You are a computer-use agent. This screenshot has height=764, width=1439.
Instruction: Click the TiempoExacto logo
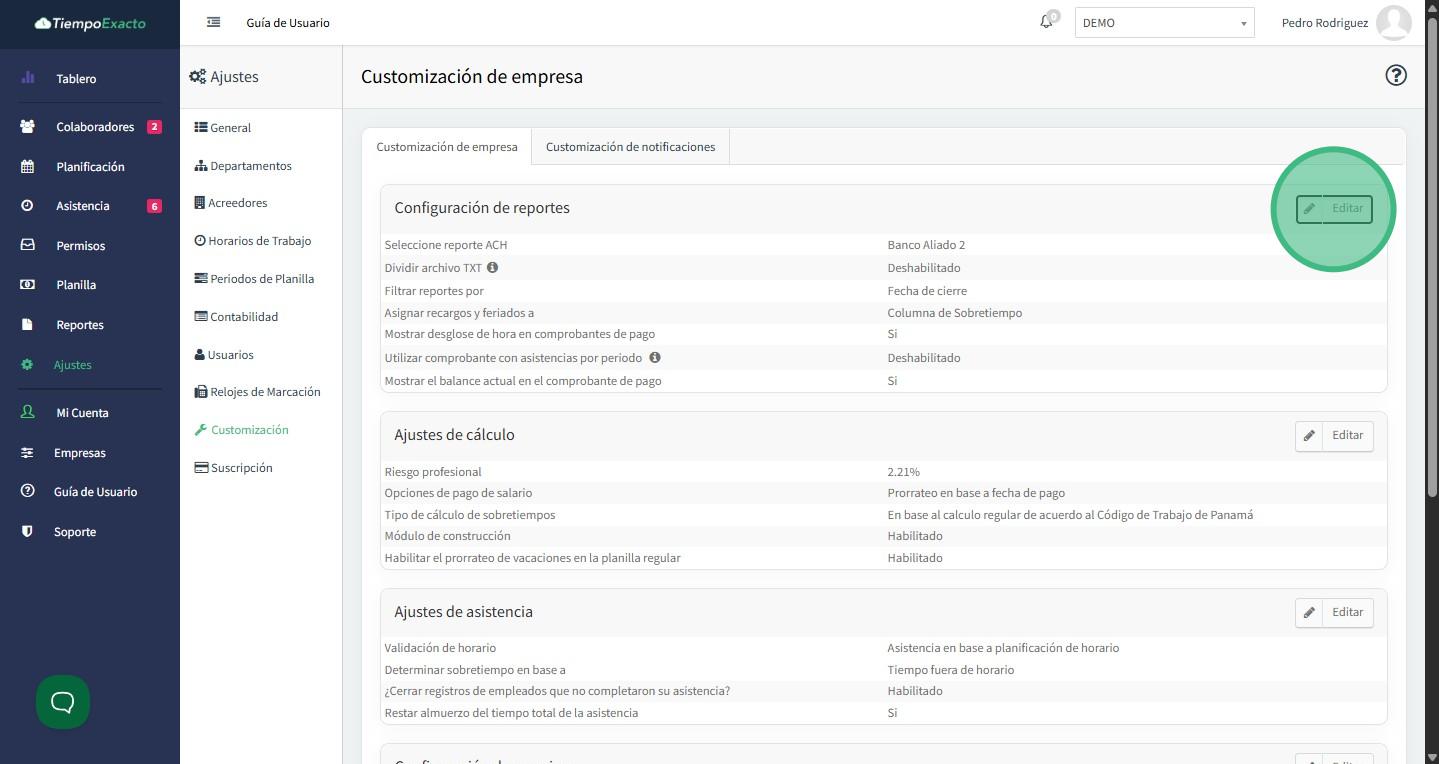[x=90, y=23]
